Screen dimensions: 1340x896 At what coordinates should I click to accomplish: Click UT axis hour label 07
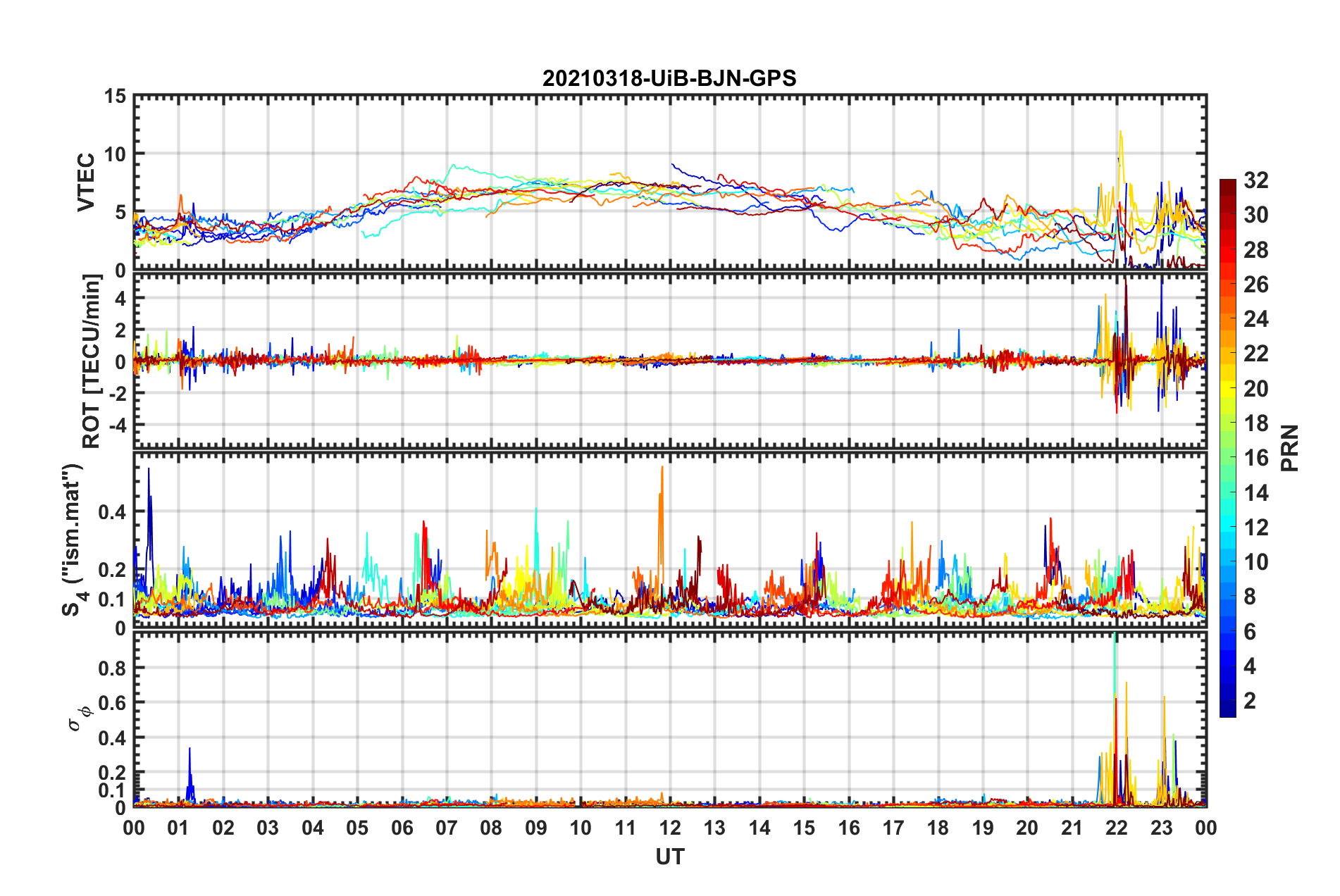(447, 828)
